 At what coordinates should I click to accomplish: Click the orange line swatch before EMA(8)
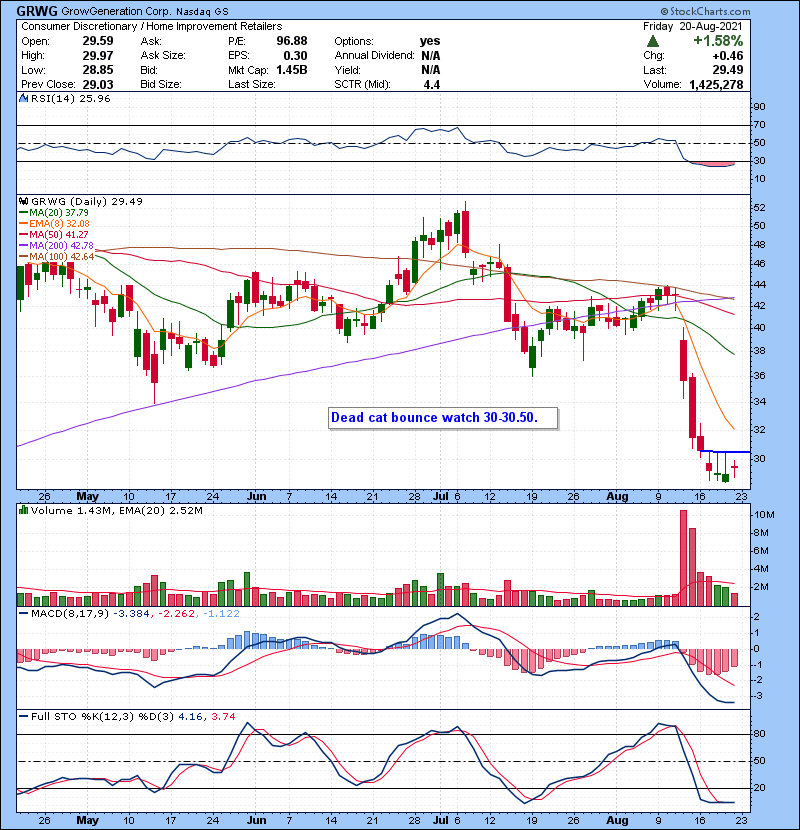(24, 224)
